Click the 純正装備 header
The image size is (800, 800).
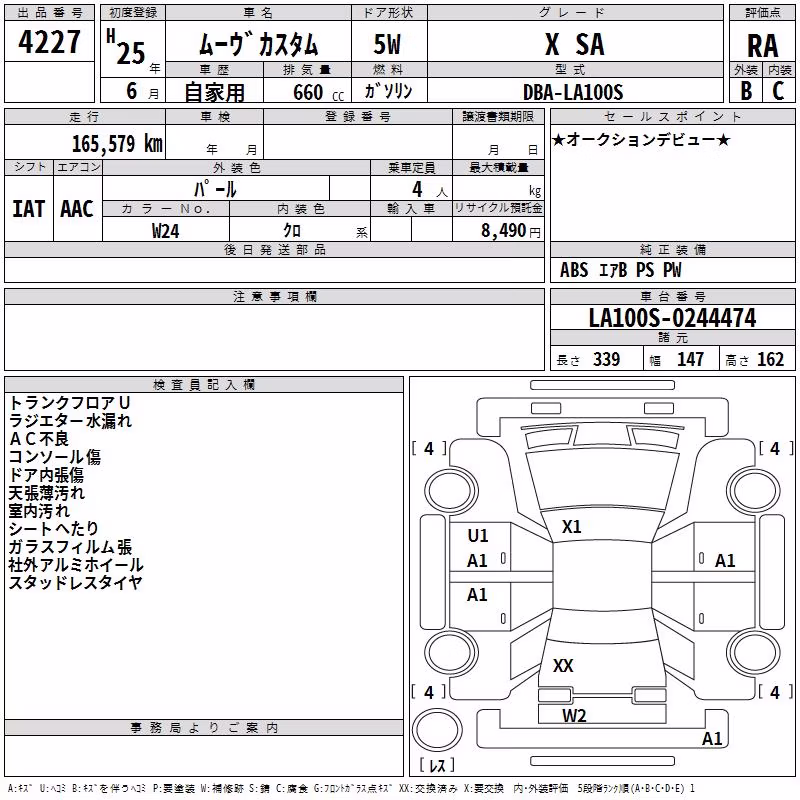pos(673,249)
